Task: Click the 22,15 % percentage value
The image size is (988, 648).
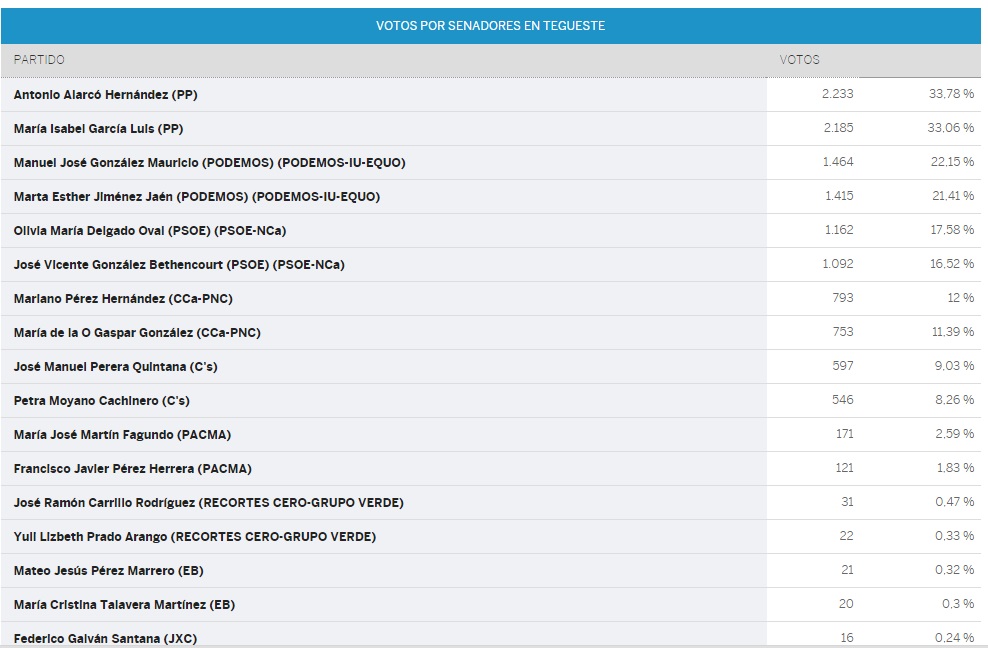Action: click(x=952, y=163)
